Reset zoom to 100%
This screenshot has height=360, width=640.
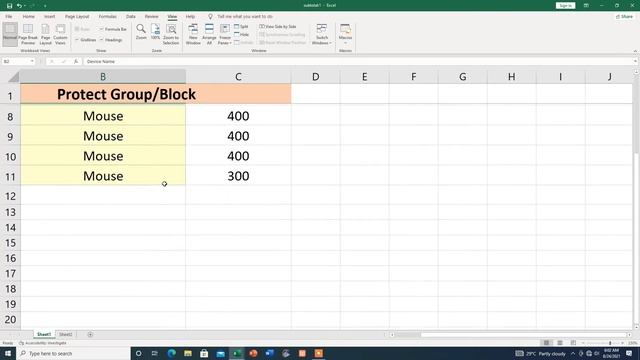point(156,32)
